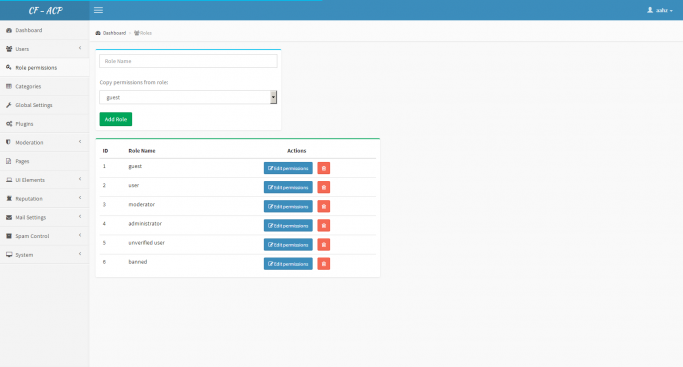
Task: Click the UI Elements laptop icon
Action: point(9,180)
